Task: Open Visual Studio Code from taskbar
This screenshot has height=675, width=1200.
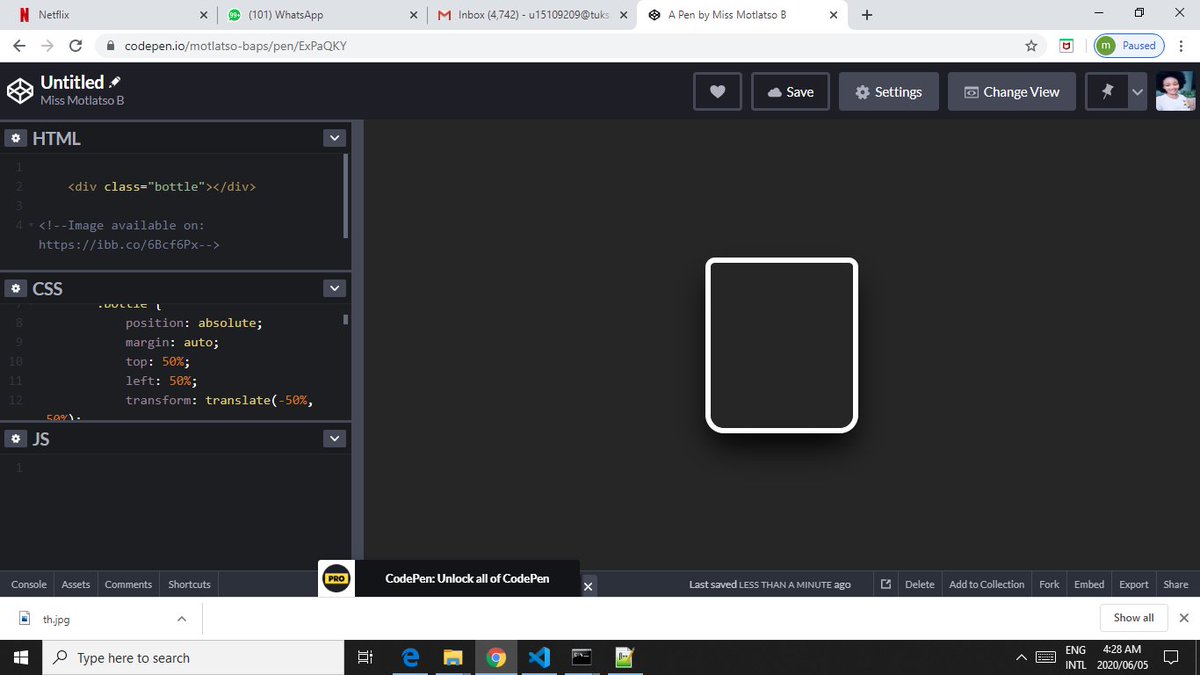Action: click(x=538, y=657)
